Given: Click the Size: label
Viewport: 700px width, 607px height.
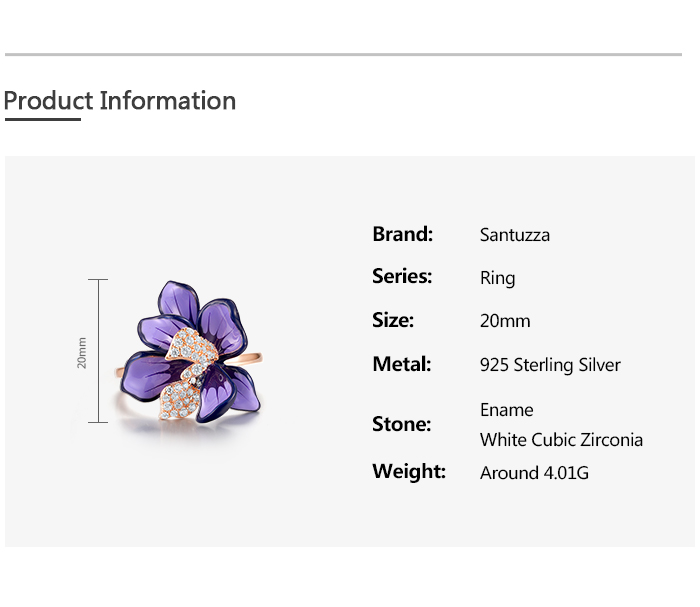Looking at the screenshot, I should [393, 320].
